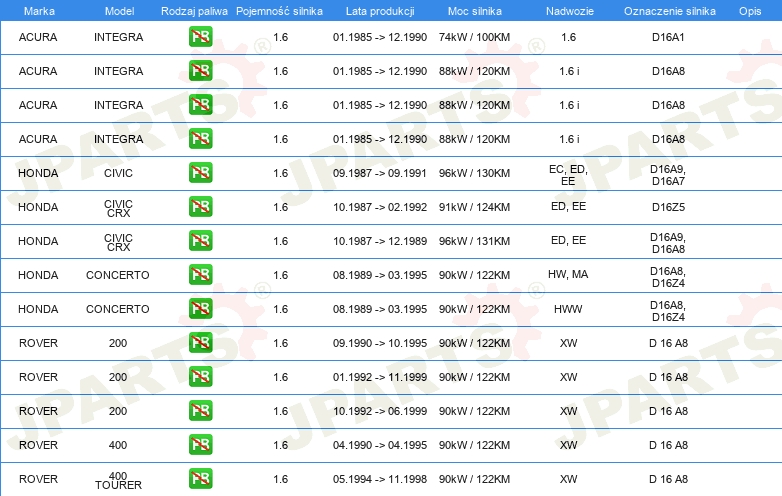The width and height of the screenshot is (782, 496).
Task: Click the 96kW / 131KM power cell
Action: click(x=474, y=241)
